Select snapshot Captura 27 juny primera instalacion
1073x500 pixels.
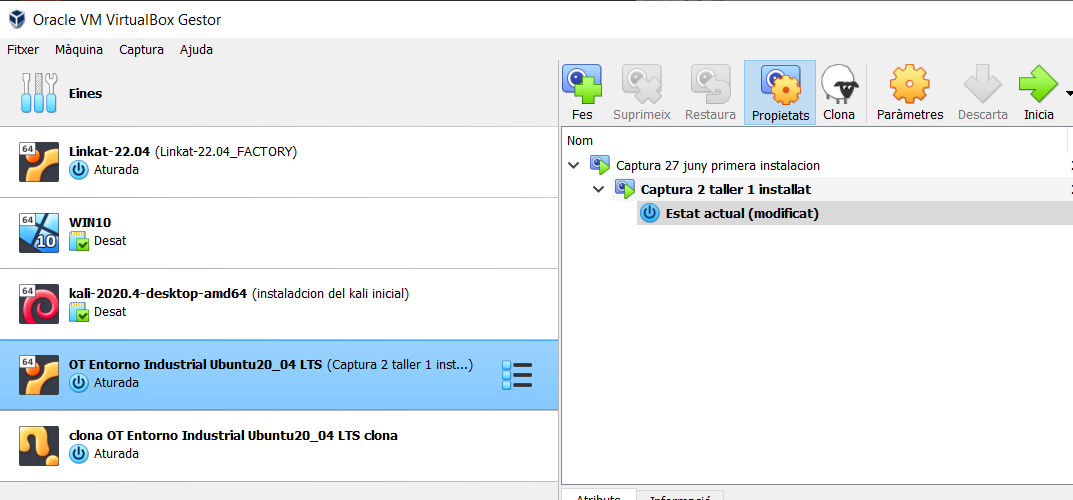tap(718, 165)
